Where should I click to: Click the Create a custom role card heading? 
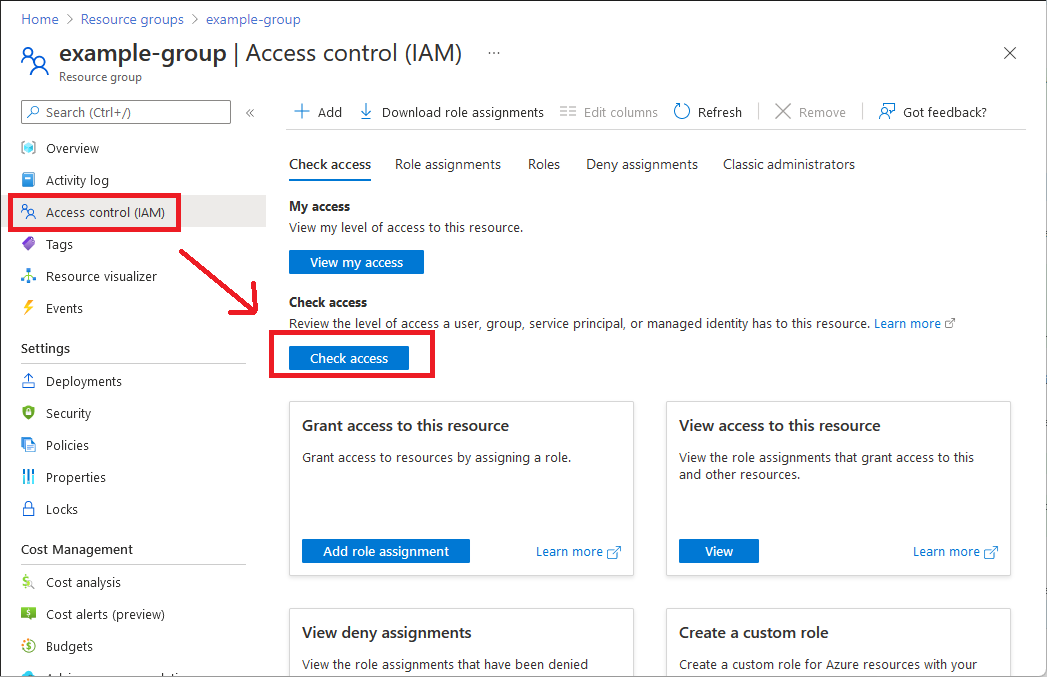(753, 632)
